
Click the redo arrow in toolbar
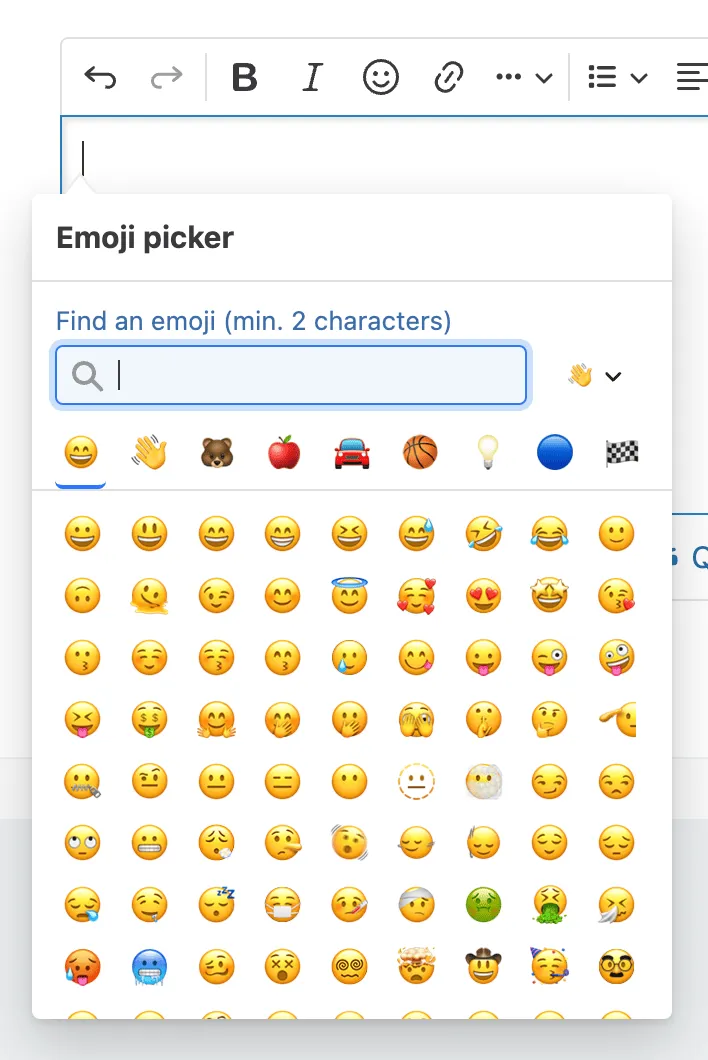click(166, 77)
